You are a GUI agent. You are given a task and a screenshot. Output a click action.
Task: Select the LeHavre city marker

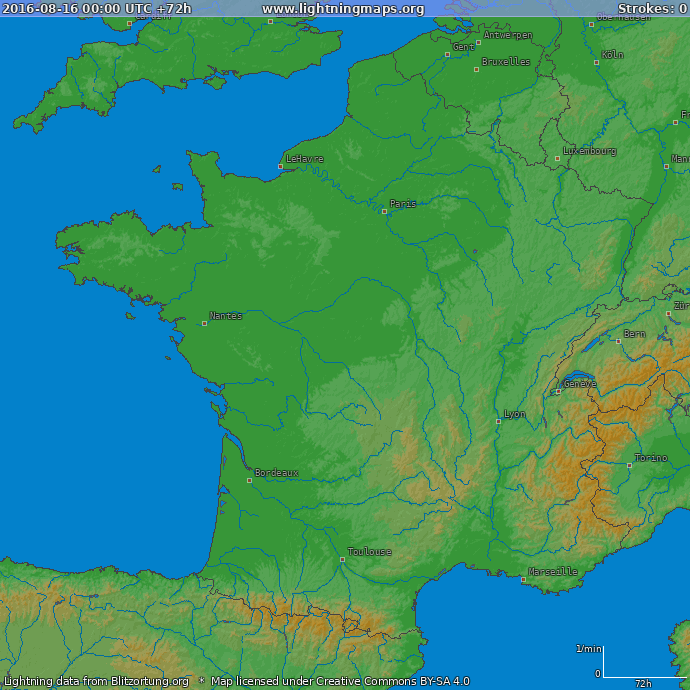280,166
